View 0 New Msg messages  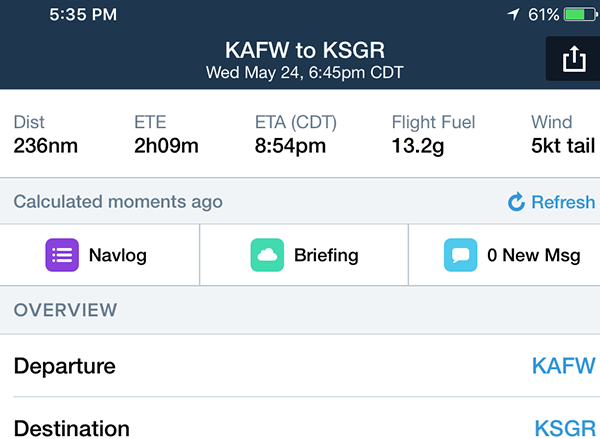pos(504,255)
